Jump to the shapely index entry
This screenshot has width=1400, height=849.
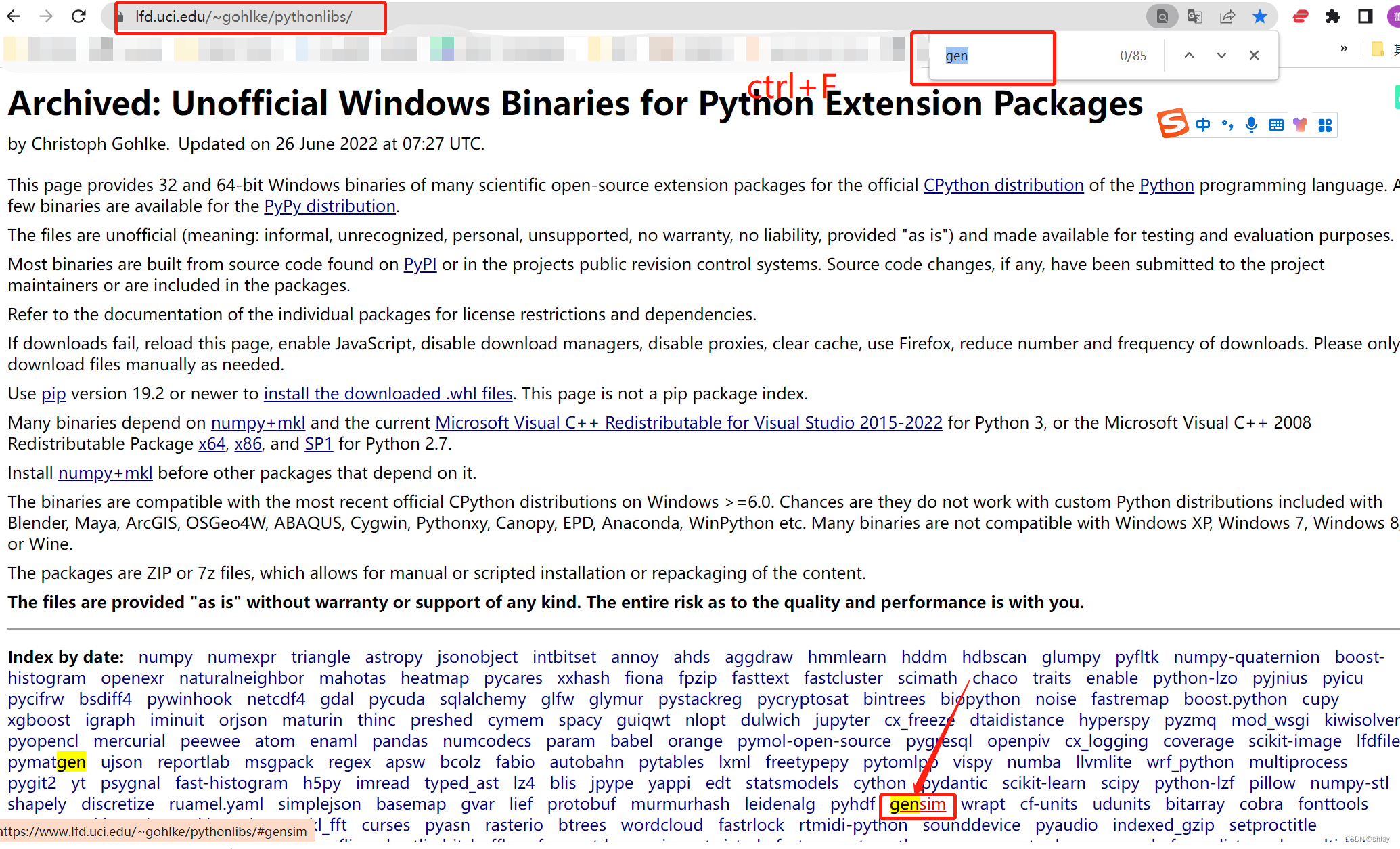pyautogui.click(x=37, y=804)
